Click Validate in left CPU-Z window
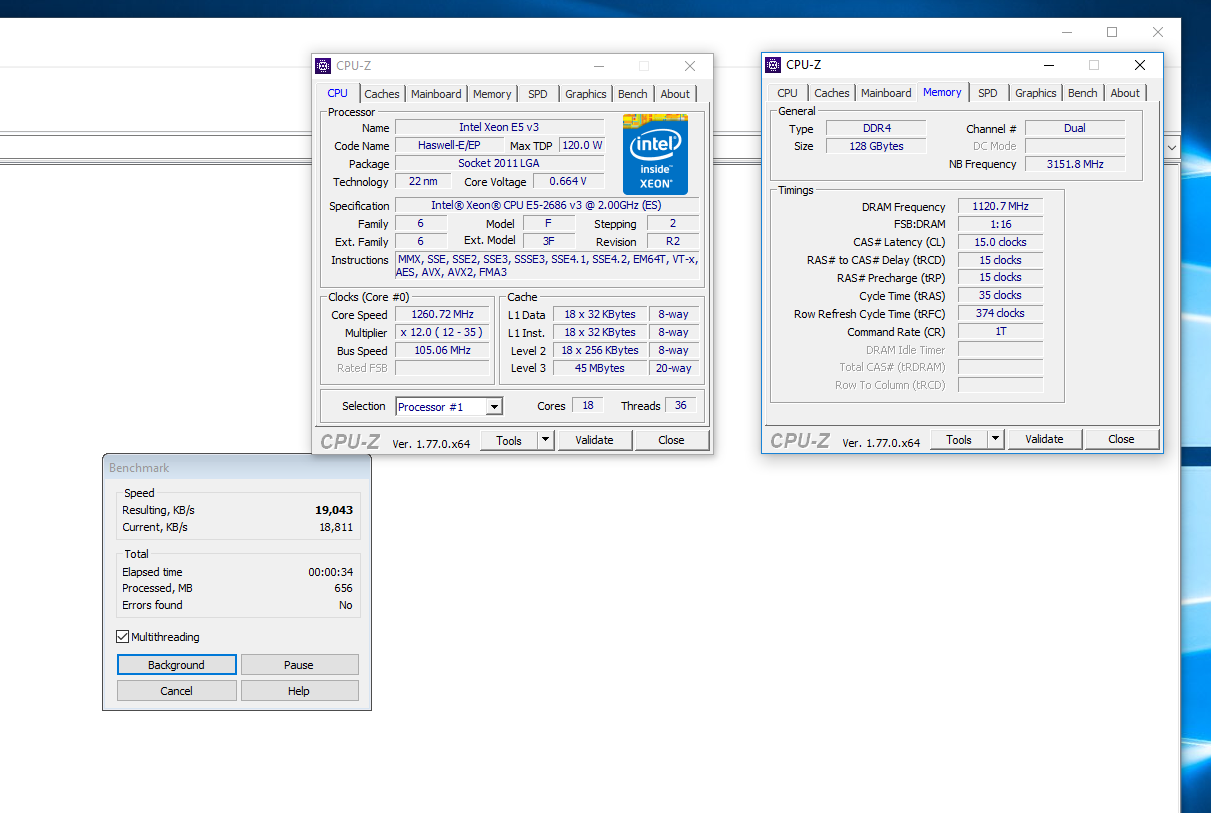The width and height of the screenshot is (1212, 818). click(594, 440)
